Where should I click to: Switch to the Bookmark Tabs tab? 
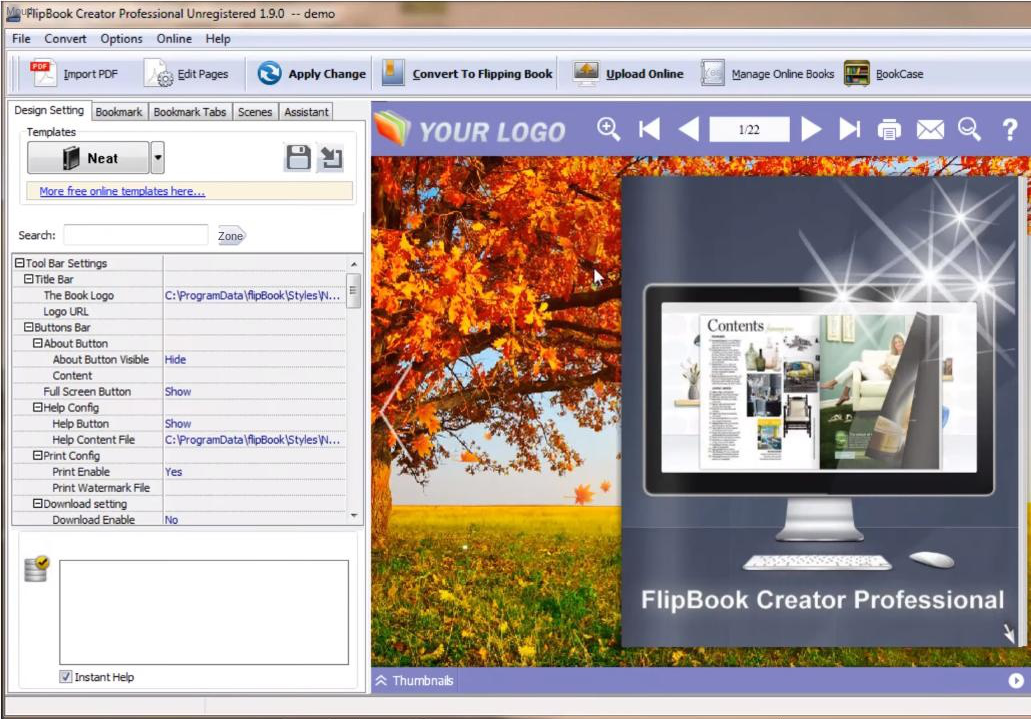(x=189, y=112)
